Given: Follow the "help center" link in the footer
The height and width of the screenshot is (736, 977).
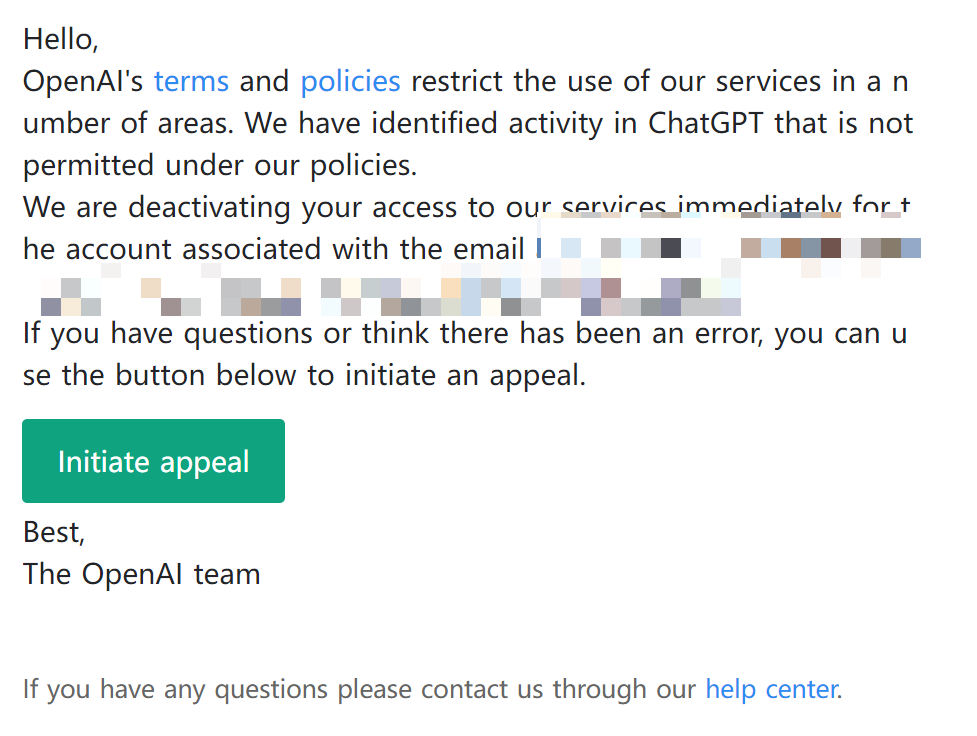Looking at the screenshot, I should point(773,689).
